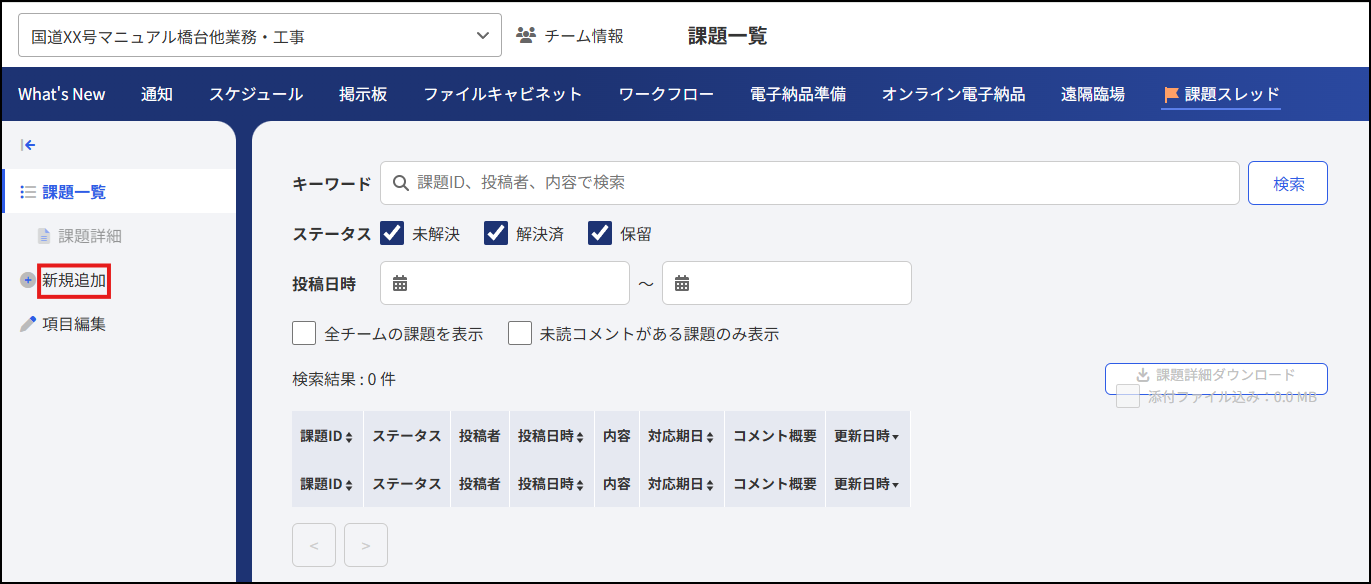
Task: Click the 検索 search button
Action: pyautogui.click(x=1288, y=183)
